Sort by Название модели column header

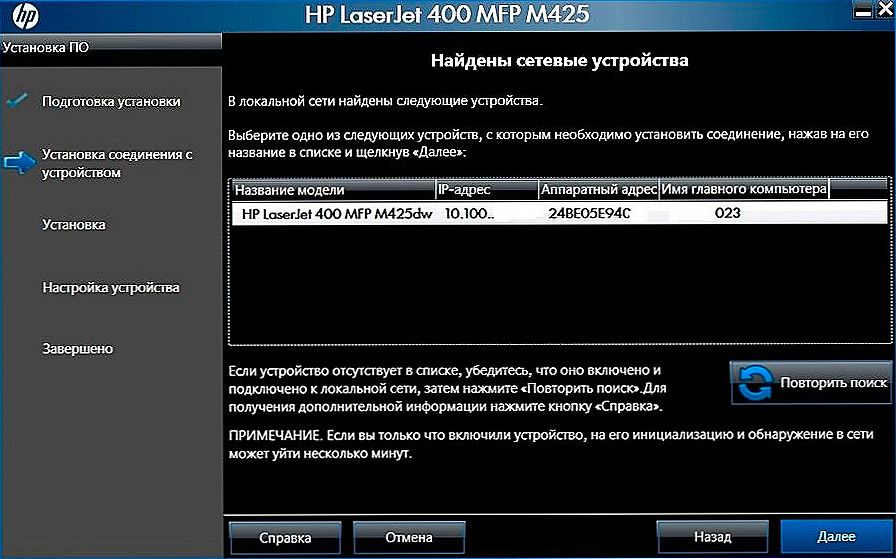(334, 190)
